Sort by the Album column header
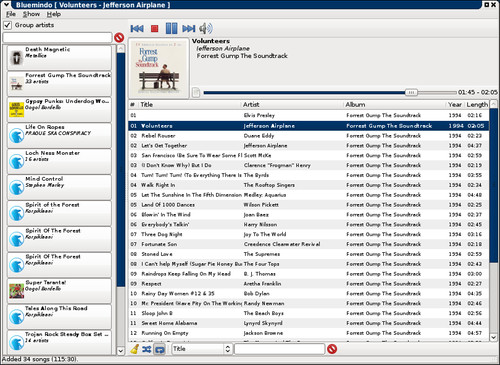The width and height of the screenshot is (500, 365). [x=395, y=105]
